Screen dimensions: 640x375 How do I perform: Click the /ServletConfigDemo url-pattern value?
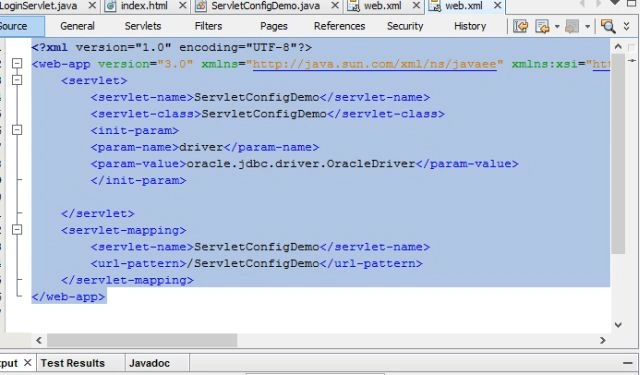tap(253, 264)
